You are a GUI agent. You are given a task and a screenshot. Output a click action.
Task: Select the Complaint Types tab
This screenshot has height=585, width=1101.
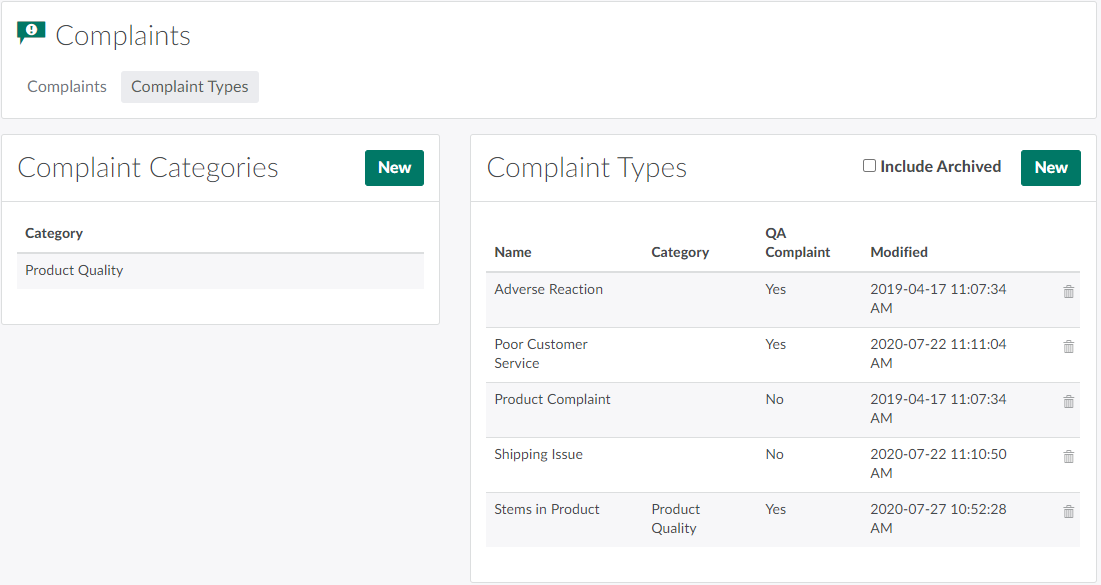(x=190, y=87)
